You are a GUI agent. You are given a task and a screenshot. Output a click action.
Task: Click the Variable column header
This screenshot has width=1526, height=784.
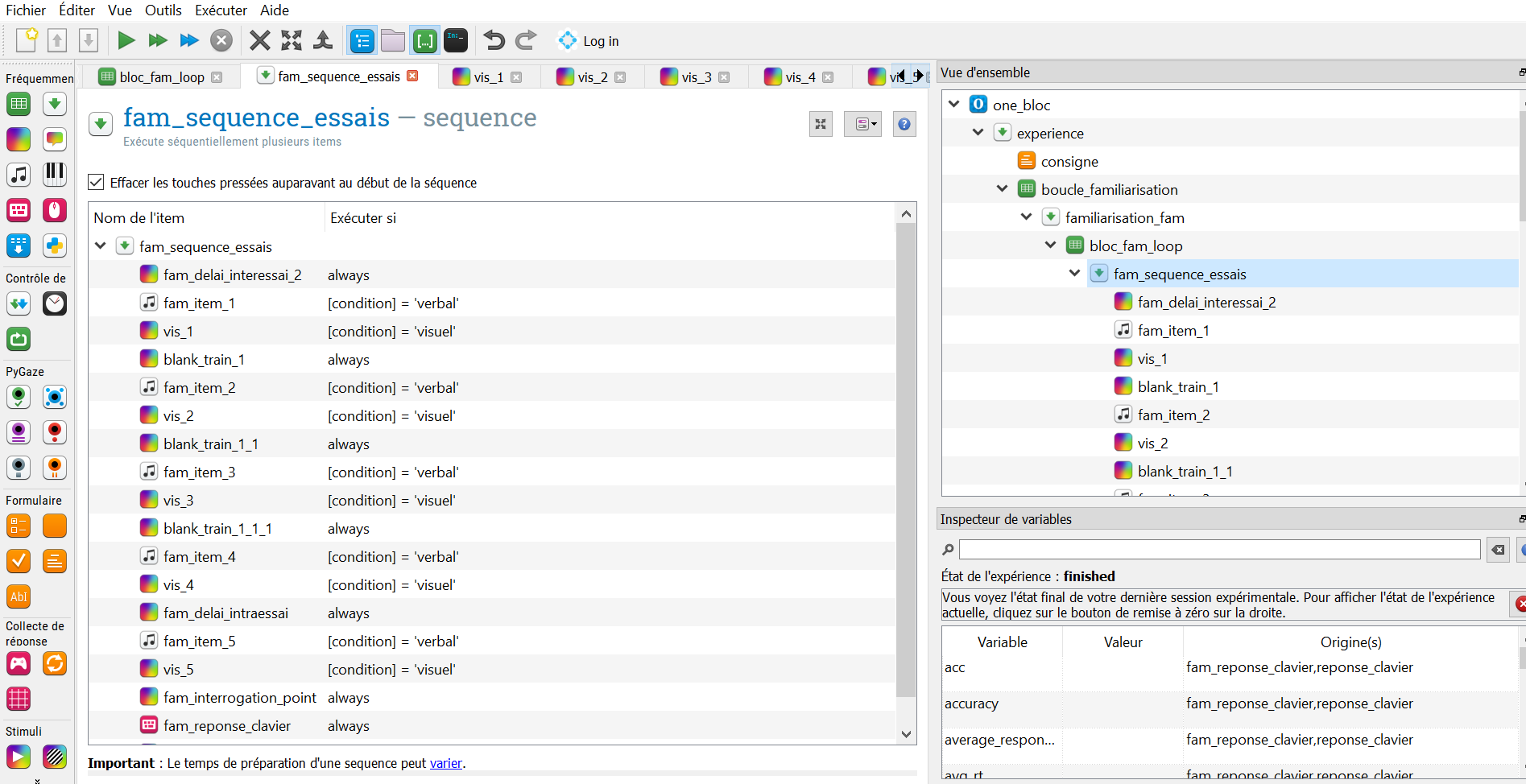coord(1003,642)
